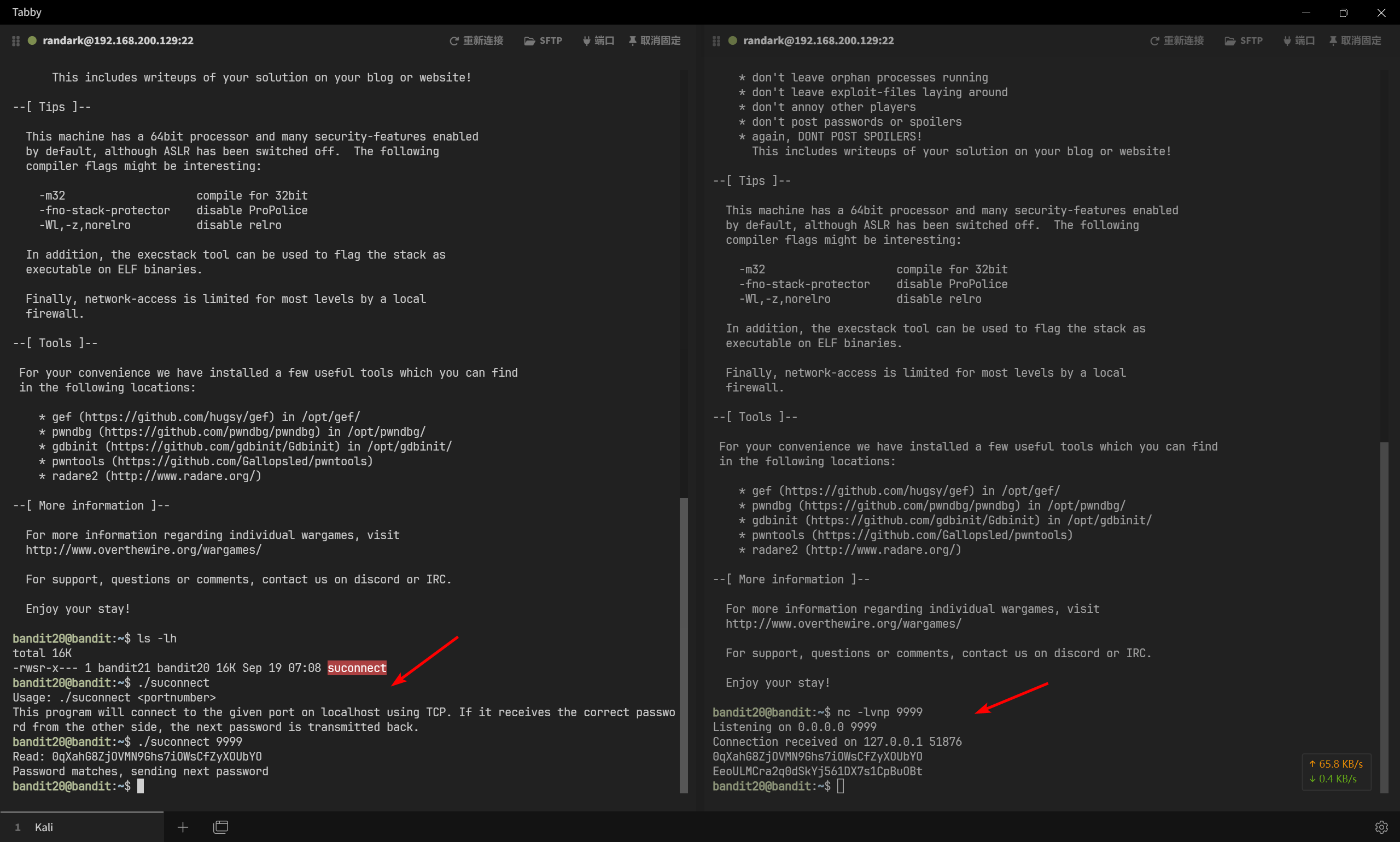Click the '--[ Tools ]--' heading in the left pane

click(55, 343)
